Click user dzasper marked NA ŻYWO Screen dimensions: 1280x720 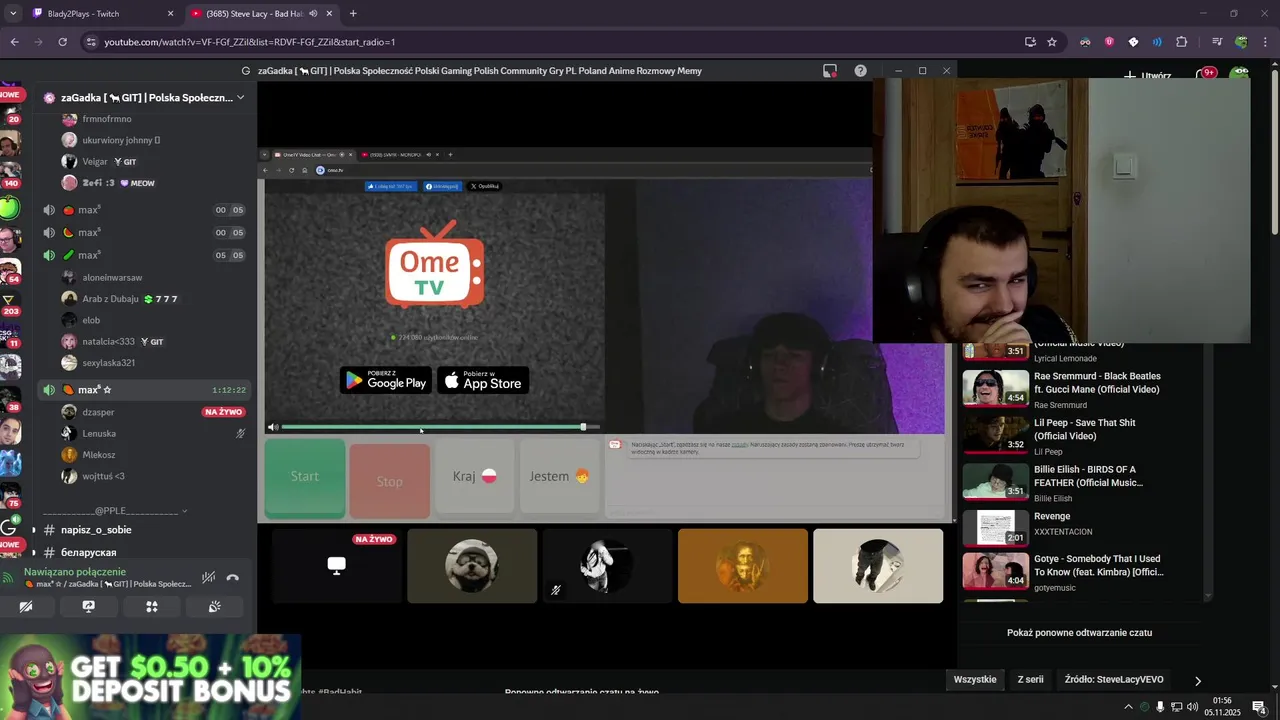[98, 412]
